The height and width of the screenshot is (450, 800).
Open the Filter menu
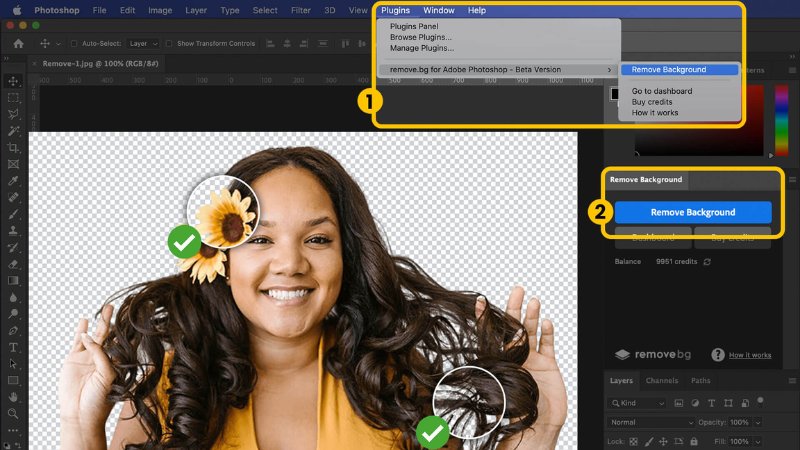tap(301, 10)
